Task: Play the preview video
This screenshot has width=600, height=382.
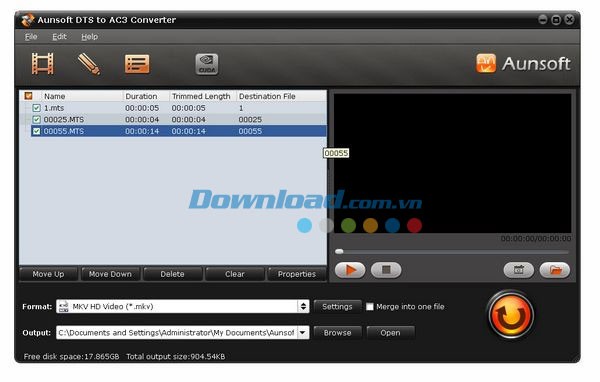Action: [350, 270]
